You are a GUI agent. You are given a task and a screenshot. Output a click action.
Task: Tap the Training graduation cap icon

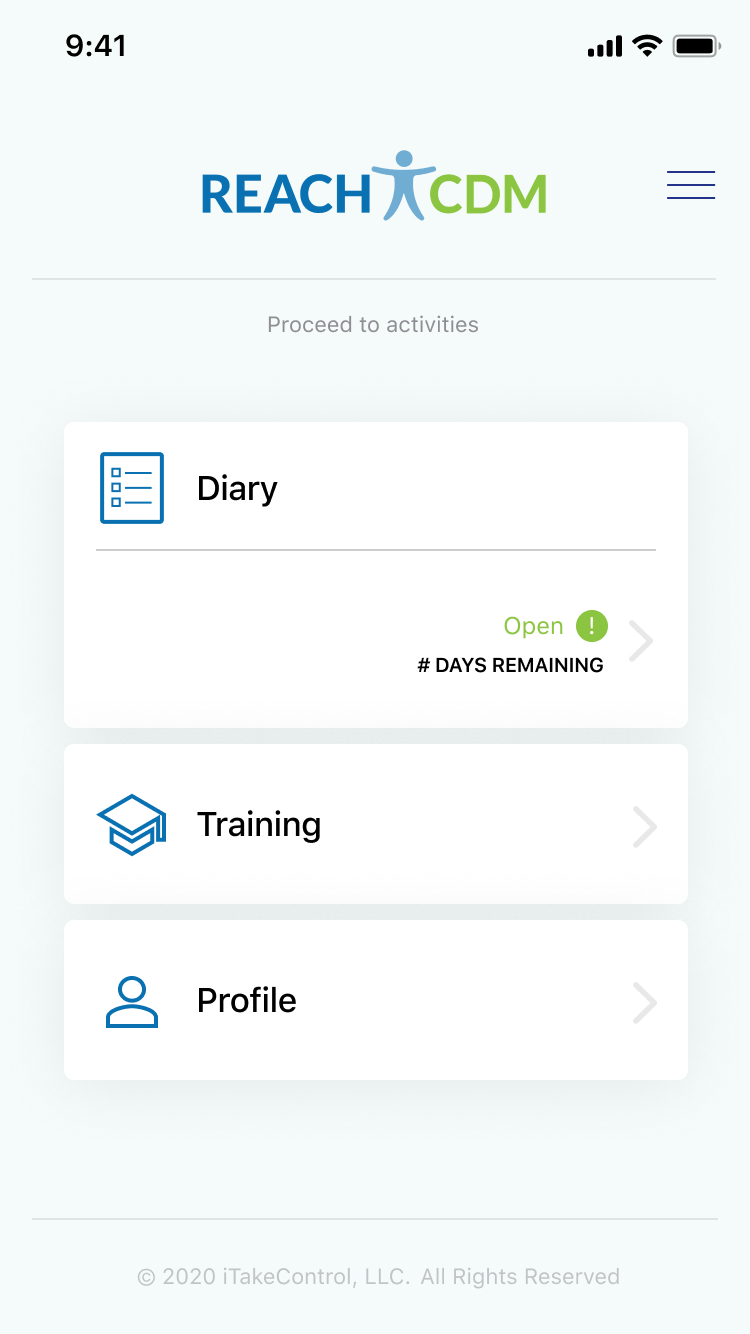[132, 825]
